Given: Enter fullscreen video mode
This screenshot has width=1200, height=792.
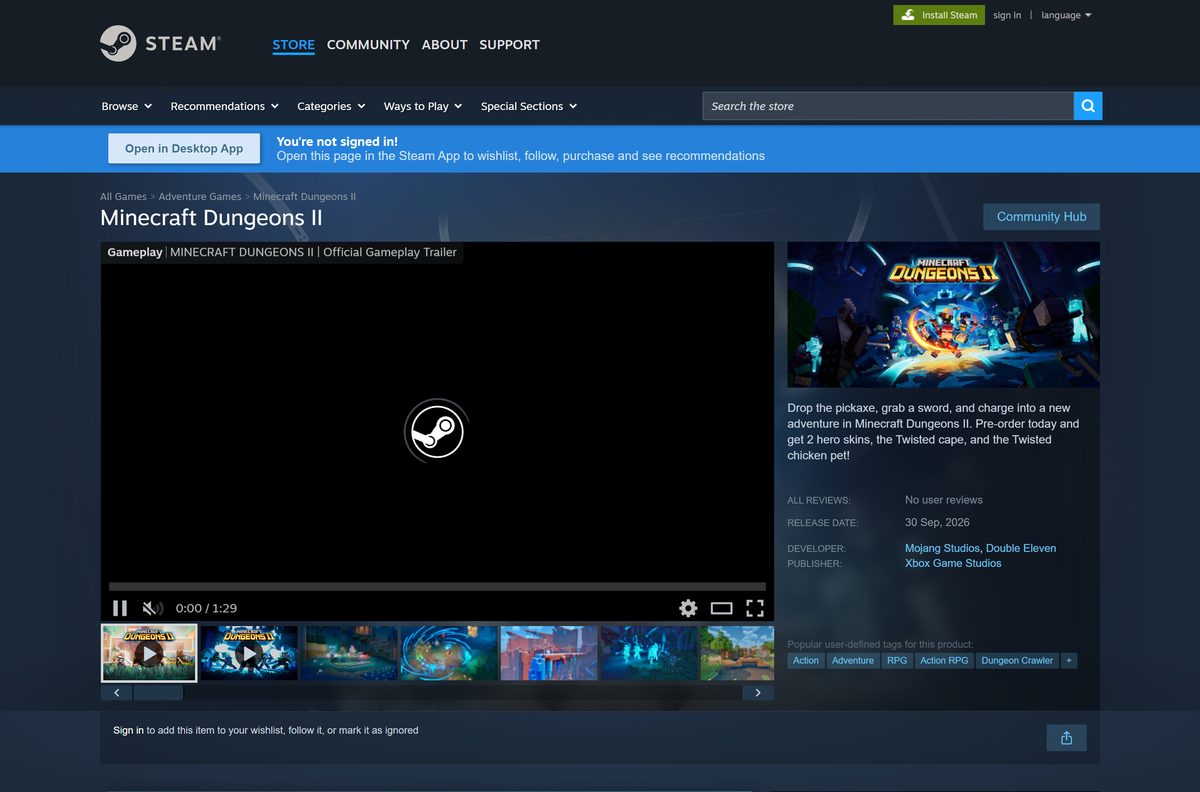Looking at the screenshot, I should point(755,608).
